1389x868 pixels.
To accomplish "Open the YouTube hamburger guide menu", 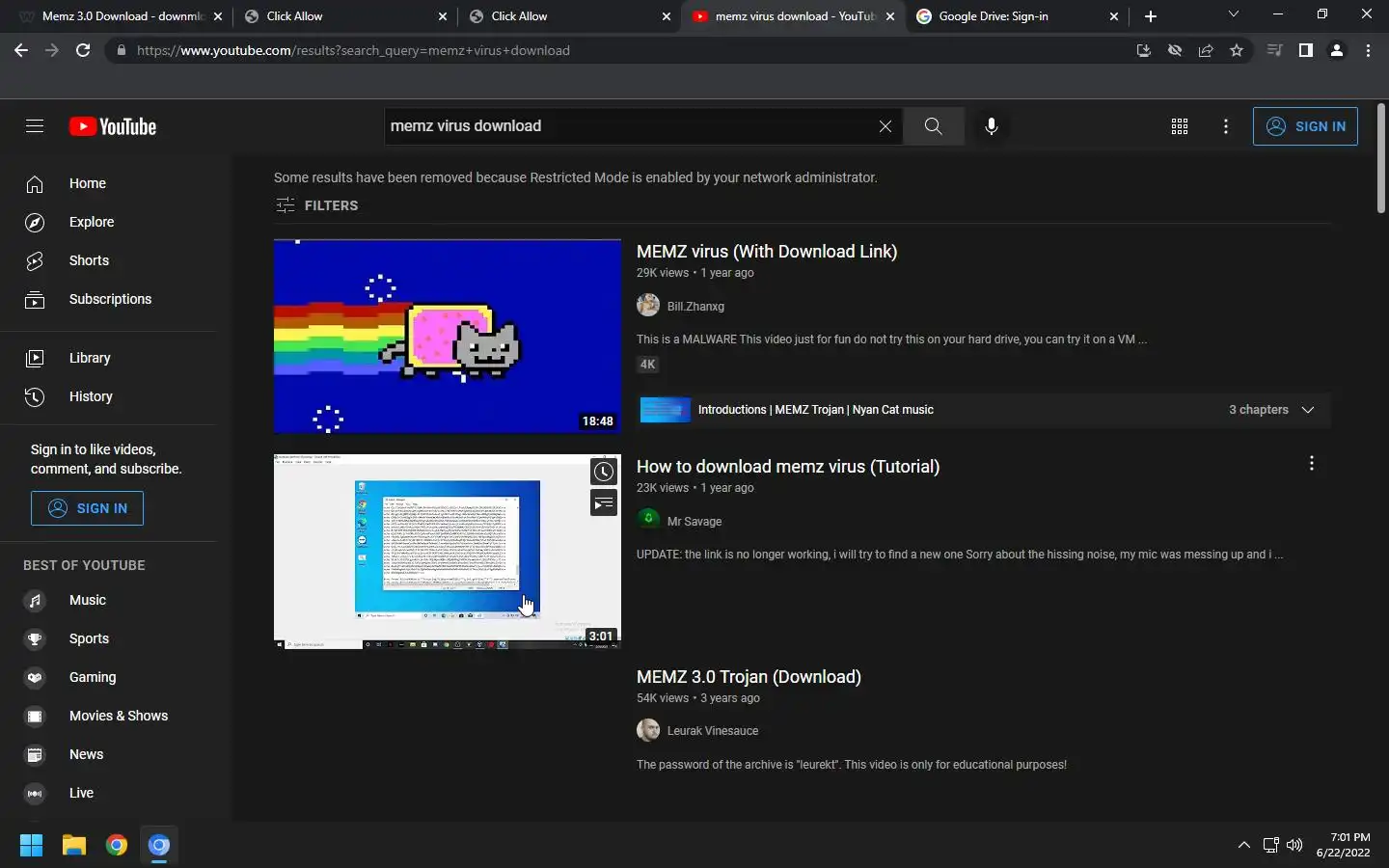I will [x=35, y=126].
